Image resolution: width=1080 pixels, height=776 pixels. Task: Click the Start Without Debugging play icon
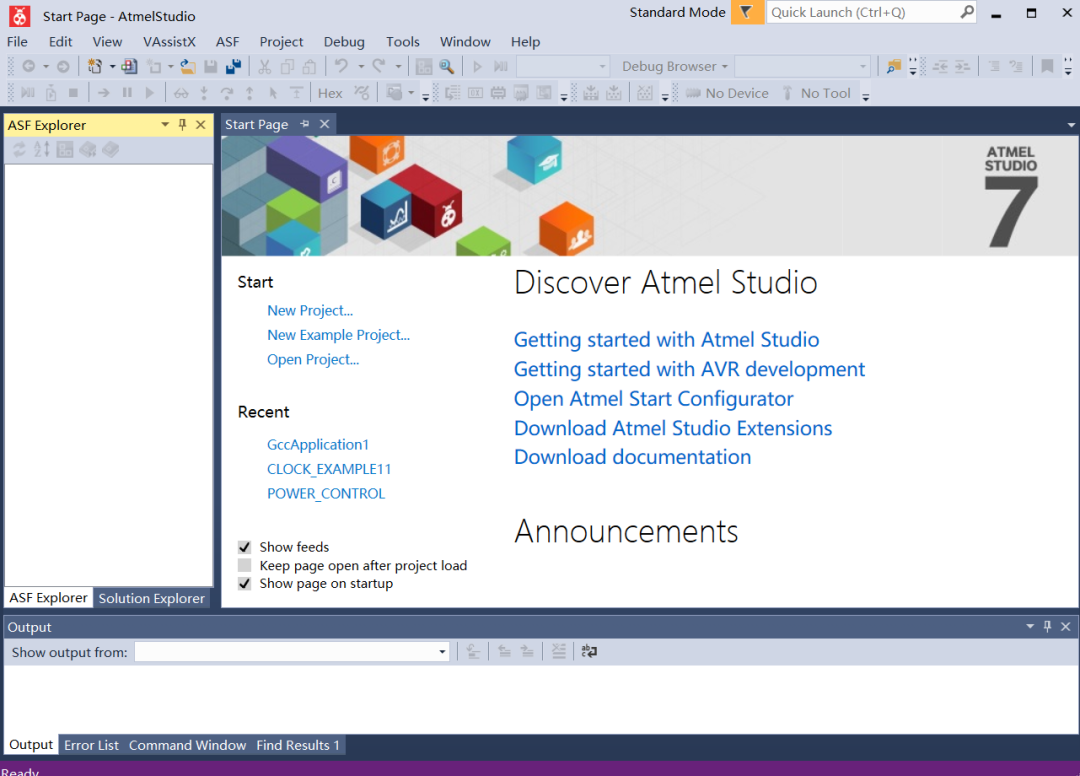pos(477,67)
